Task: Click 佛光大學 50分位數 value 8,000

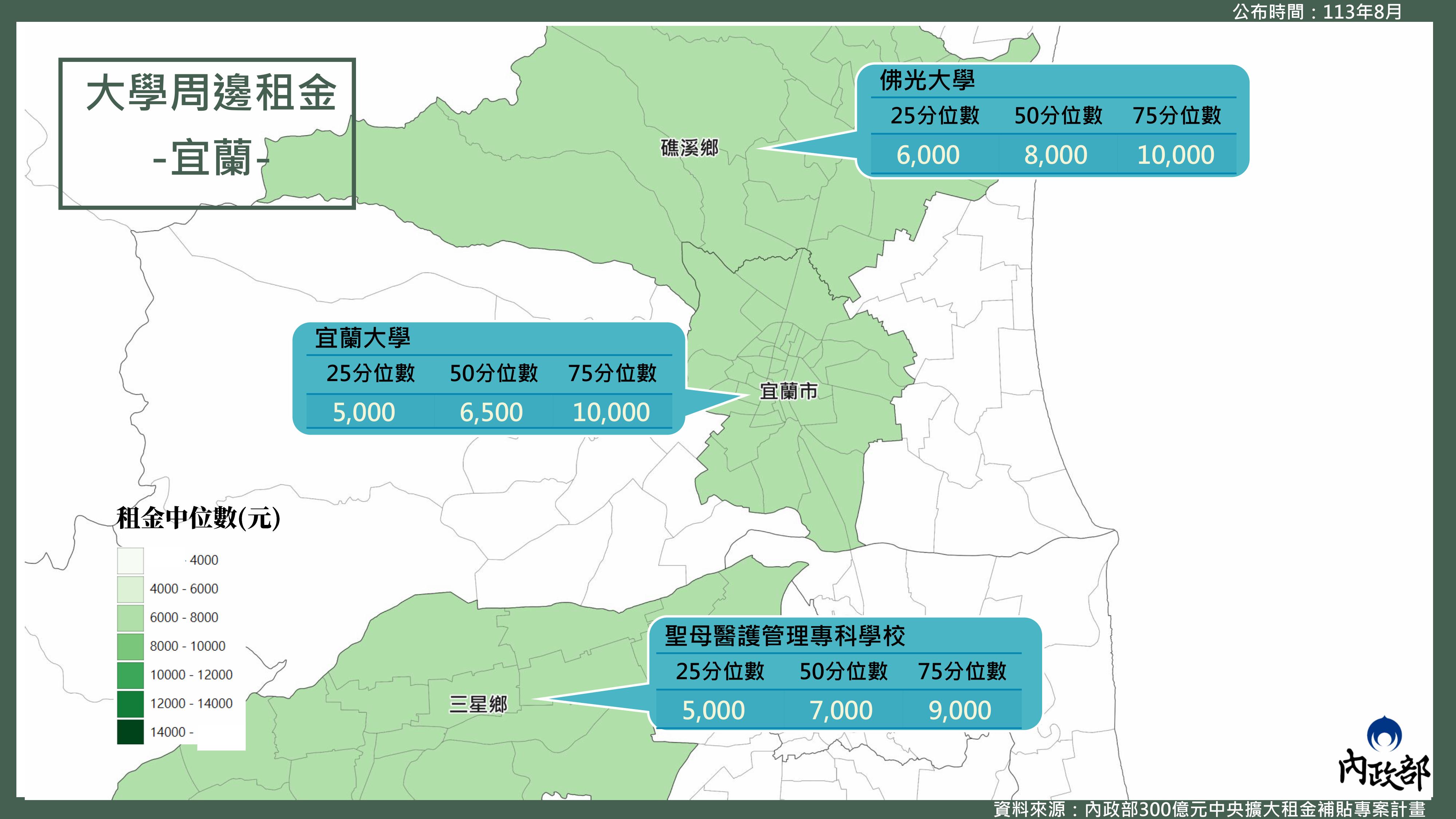Action: point(1055,155)
